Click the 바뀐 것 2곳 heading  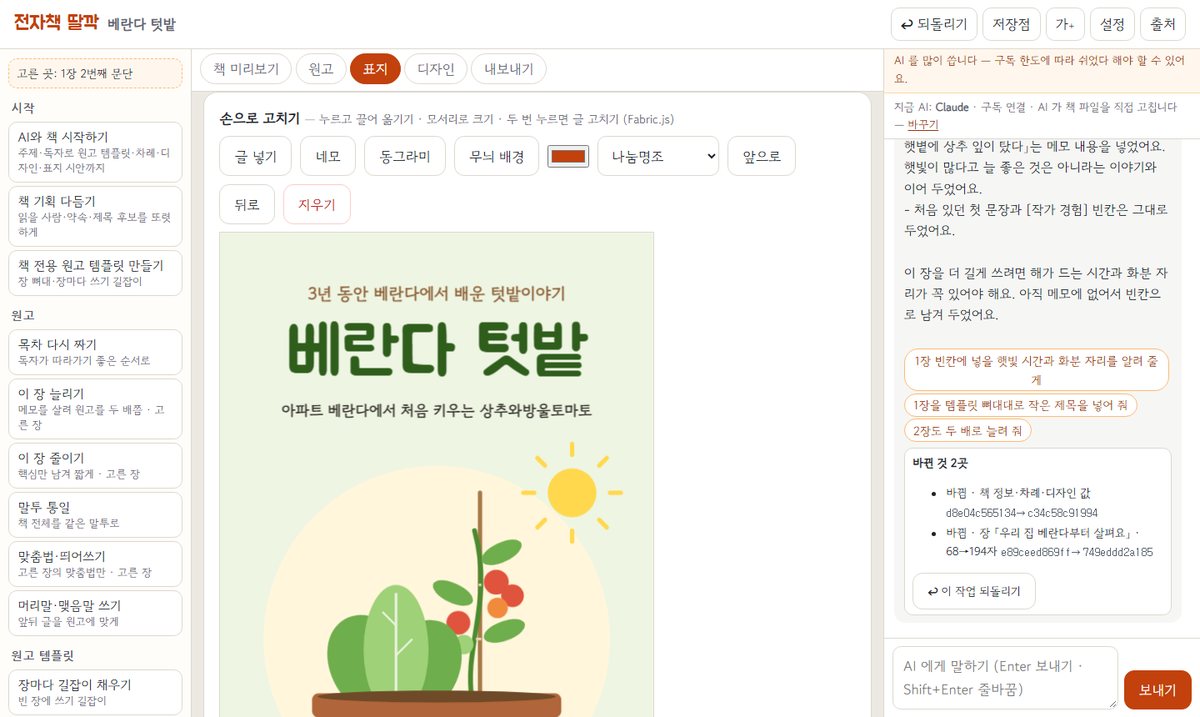click(x=940, y=464)
